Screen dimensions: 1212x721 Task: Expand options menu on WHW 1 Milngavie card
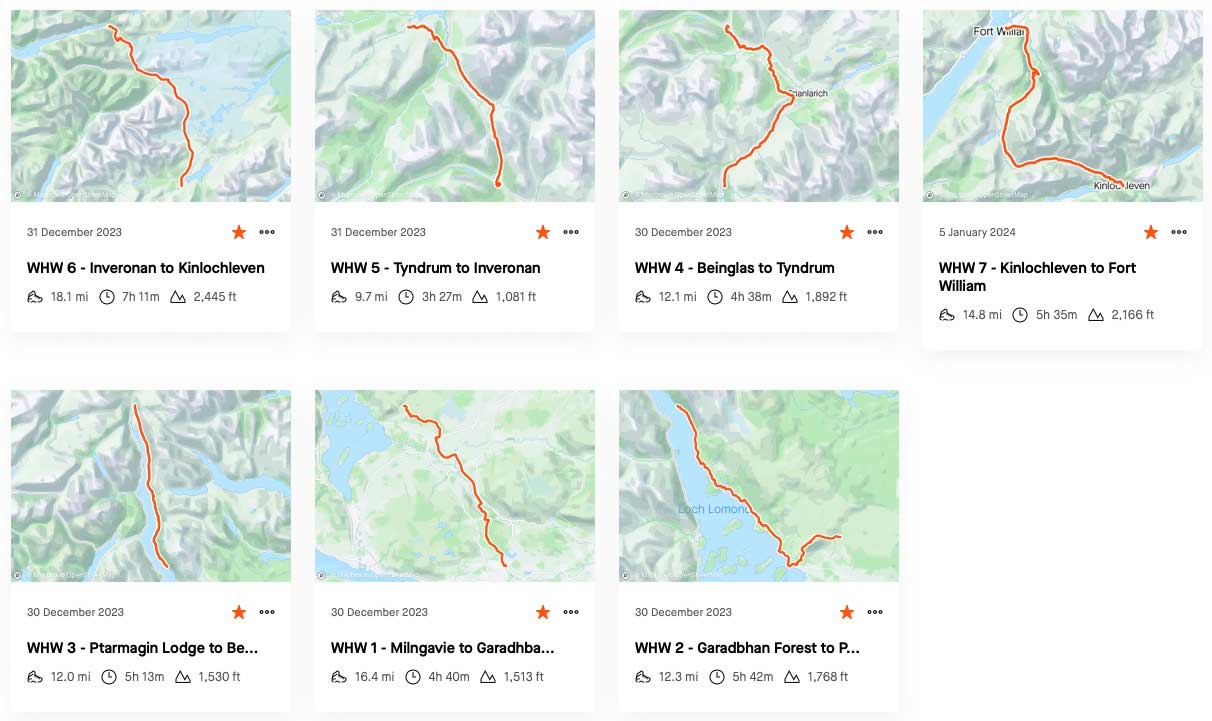(571, 612)
